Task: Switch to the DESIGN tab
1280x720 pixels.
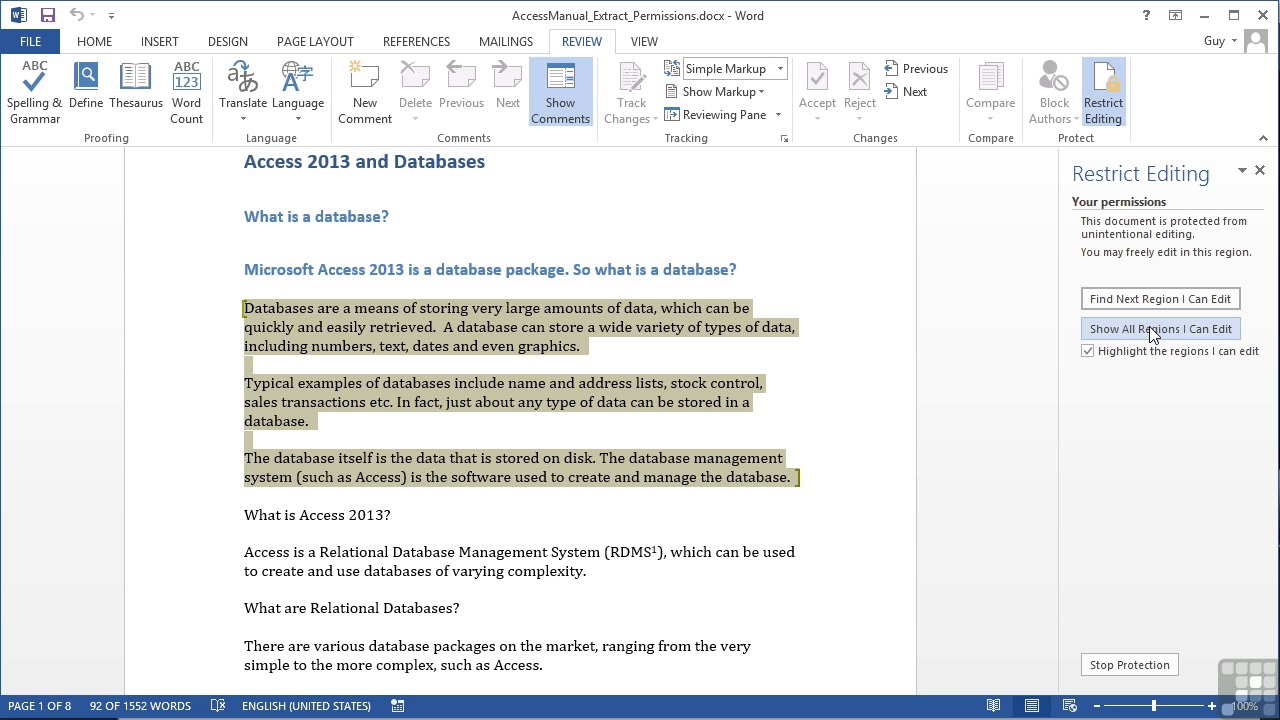Action: click(x=228, y=41)
